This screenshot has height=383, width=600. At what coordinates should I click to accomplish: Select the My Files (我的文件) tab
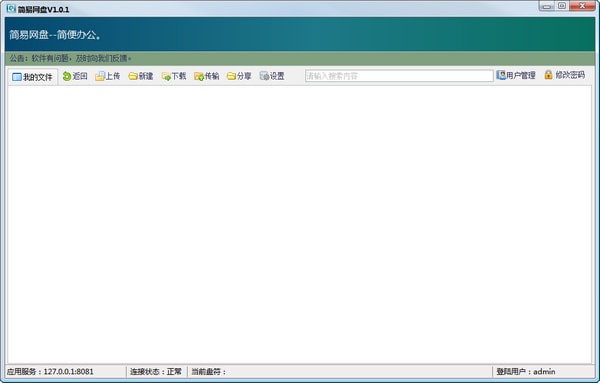click(x=33, y=77)
